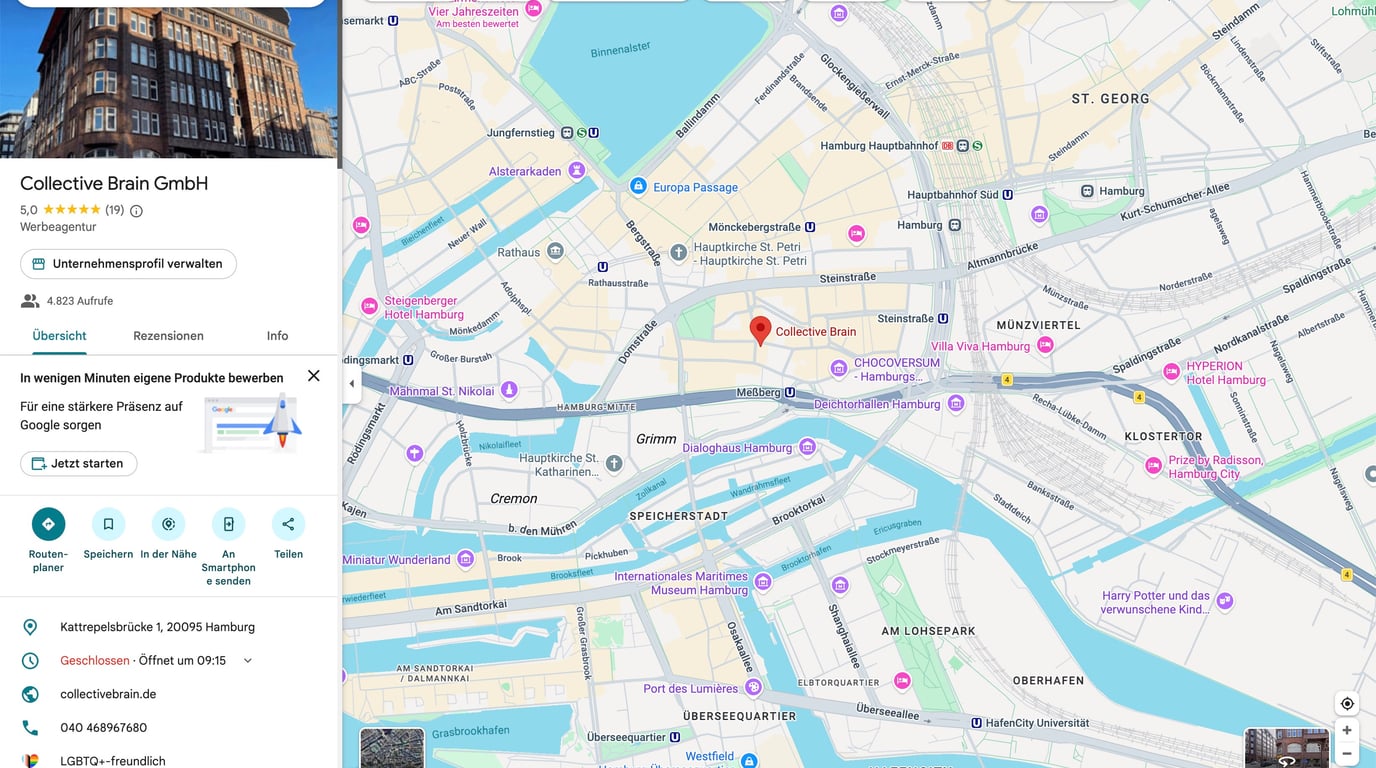The width and height of the screenshot is (1376, 768).
Task: Click the Steinstraße U-Bahn station
Action: pyautogui.click(x=913, y=319)
